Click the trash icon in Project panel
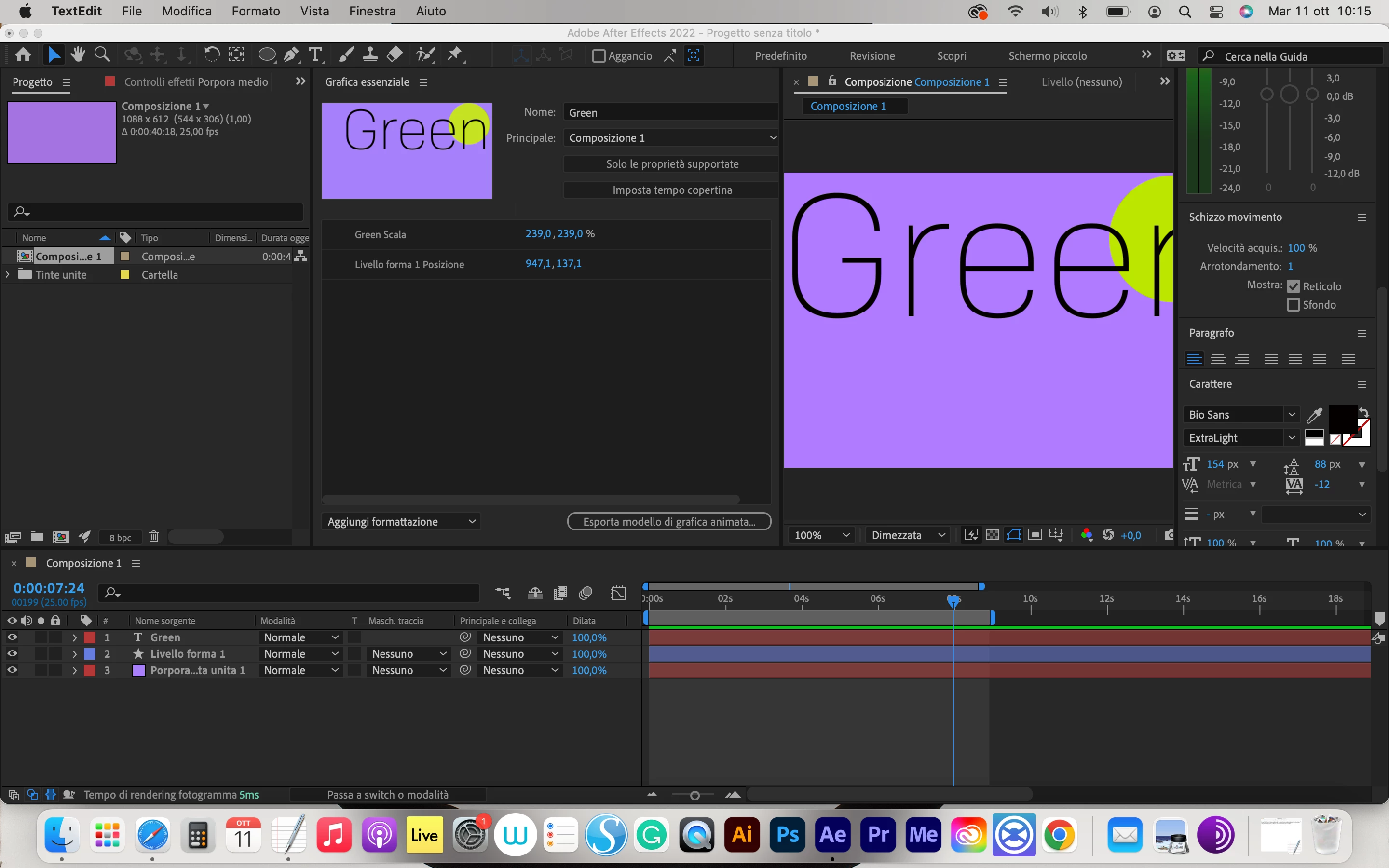 coord(153,537)
